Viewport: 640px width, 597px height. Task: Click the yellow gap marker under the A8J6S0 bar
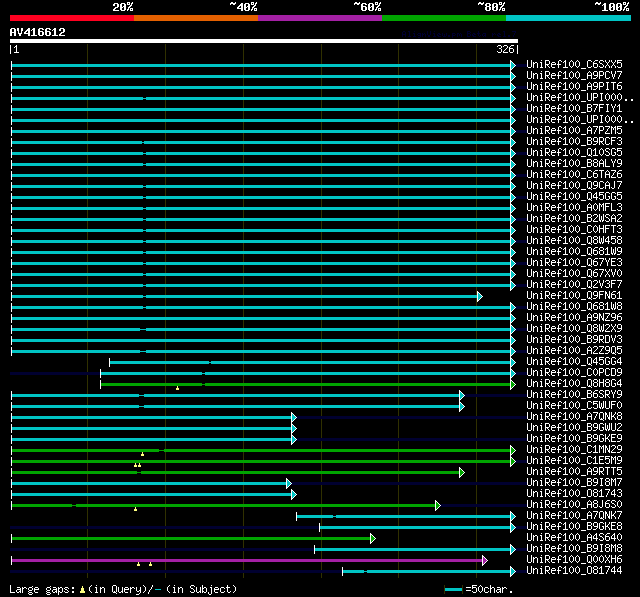pyautogui.click(x=135, y=509)
